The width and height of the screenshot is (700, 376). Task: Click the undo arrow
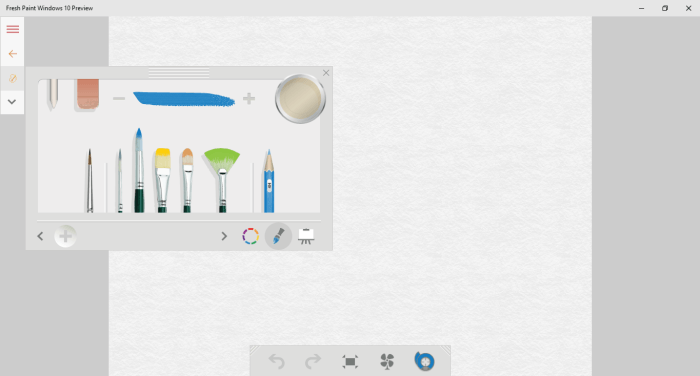[276, 361]
